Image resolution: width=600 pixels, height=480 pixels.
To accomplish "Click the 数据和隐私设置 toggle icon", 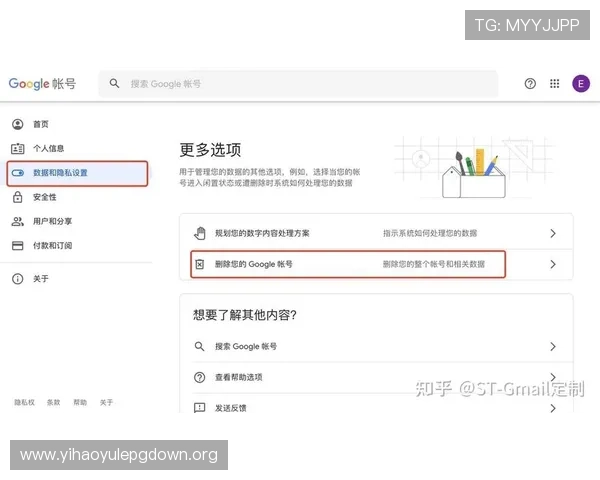I will (x=18, y=173).
